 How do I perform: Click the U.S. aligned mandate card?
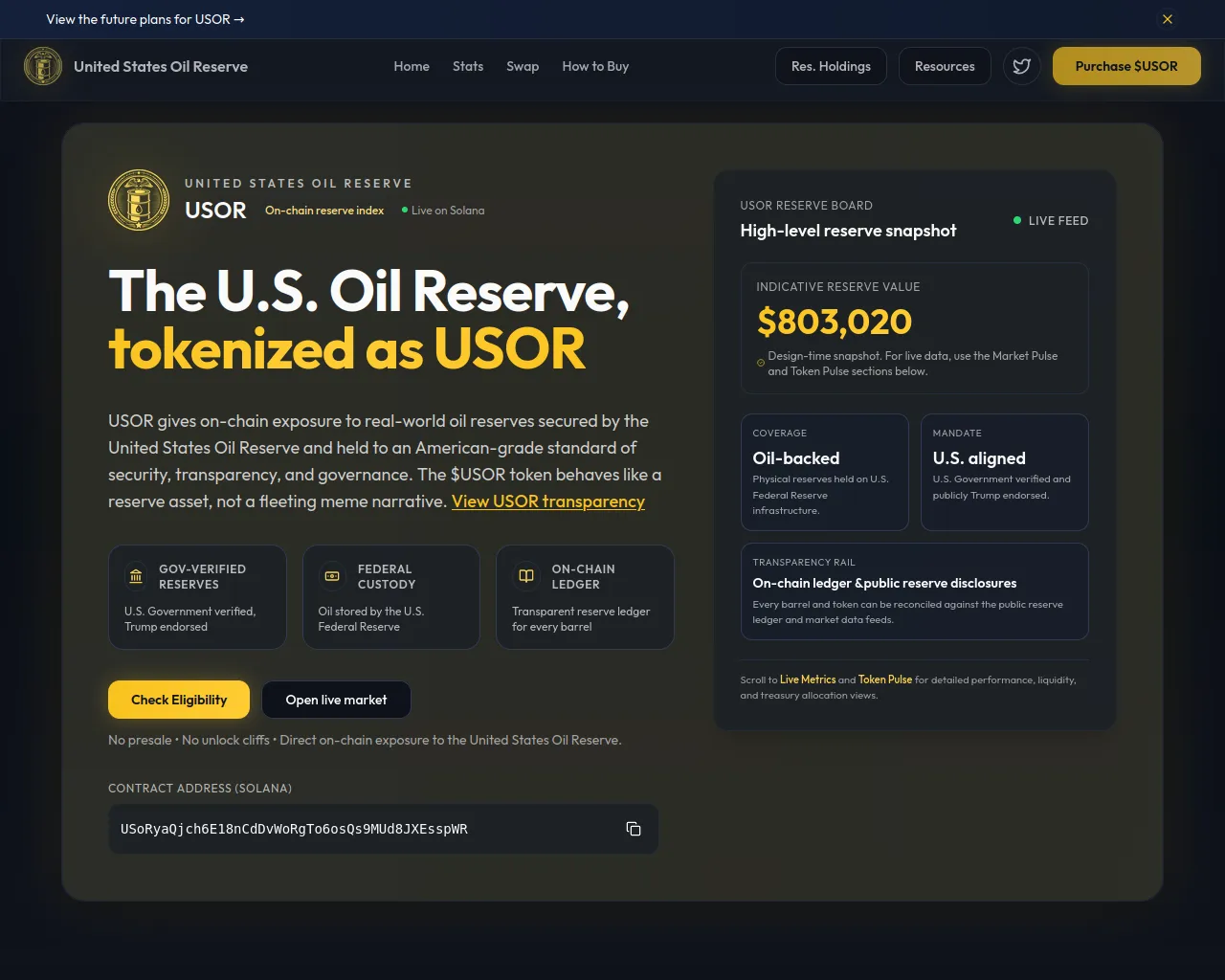(1005, 472)
